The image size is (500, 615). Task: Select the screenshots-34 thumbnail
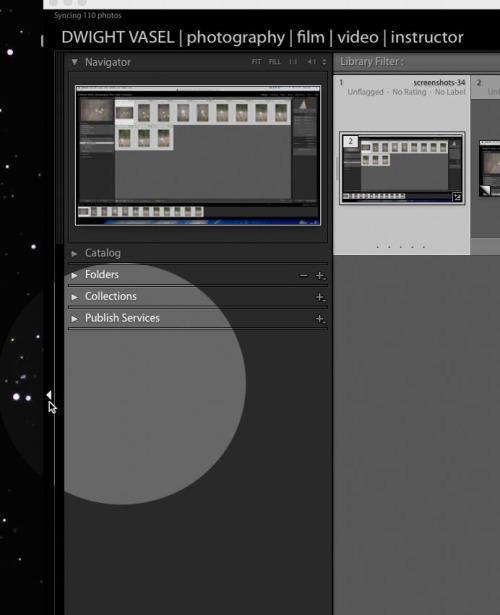(402, 168)
